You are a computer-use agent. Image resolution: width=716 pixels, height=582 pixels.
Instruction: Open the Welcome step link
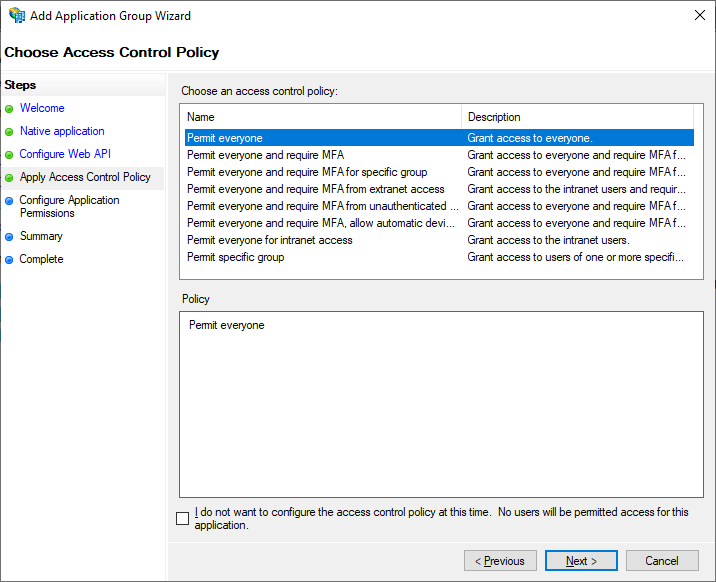[x=42, y=108]
